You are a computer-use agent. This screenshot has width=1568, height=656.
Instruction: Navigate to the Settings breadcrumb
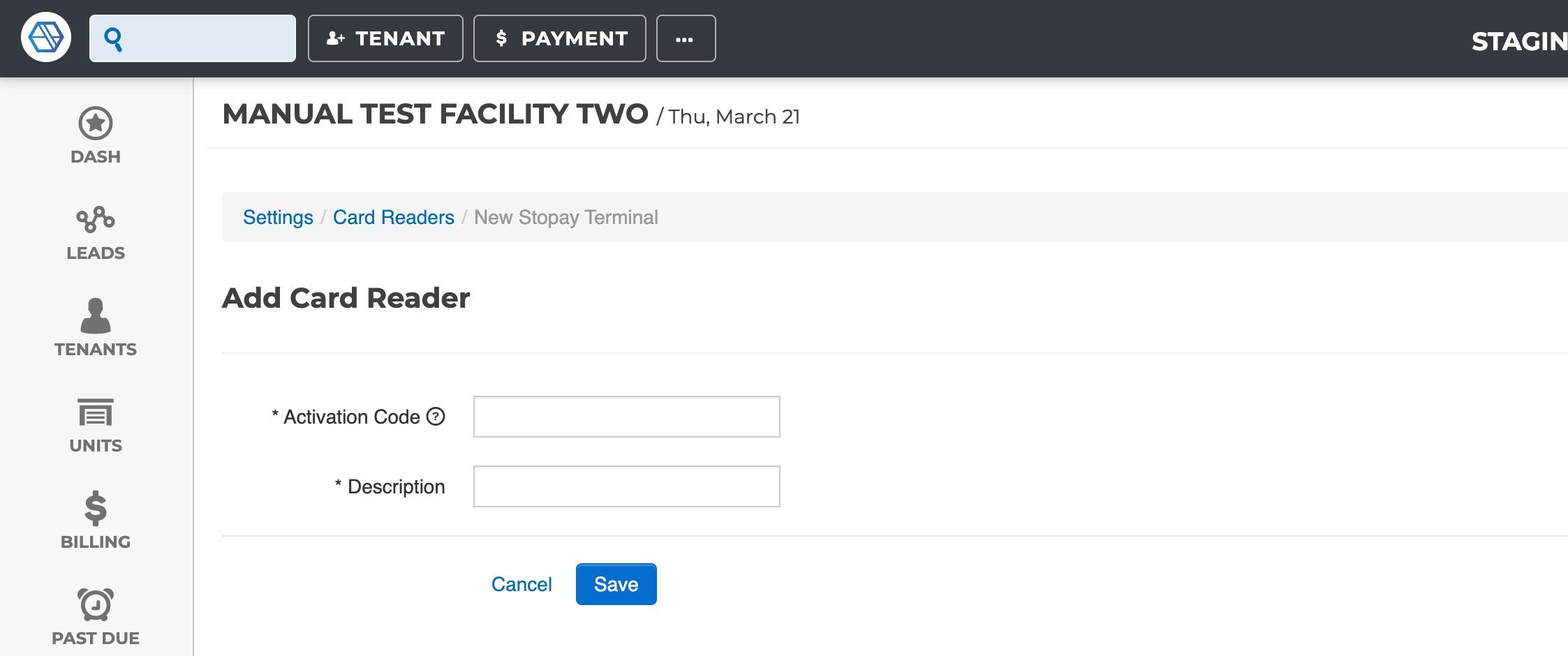(278, 217)
